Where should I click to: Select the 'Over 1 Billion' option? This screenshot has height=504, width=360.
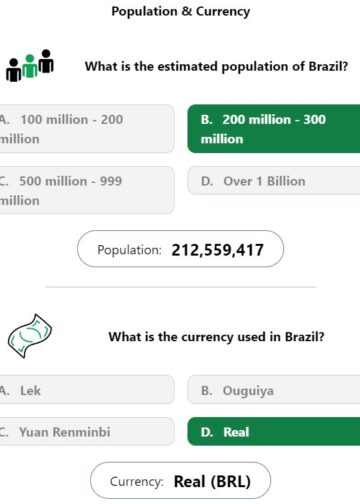point(274,181)
